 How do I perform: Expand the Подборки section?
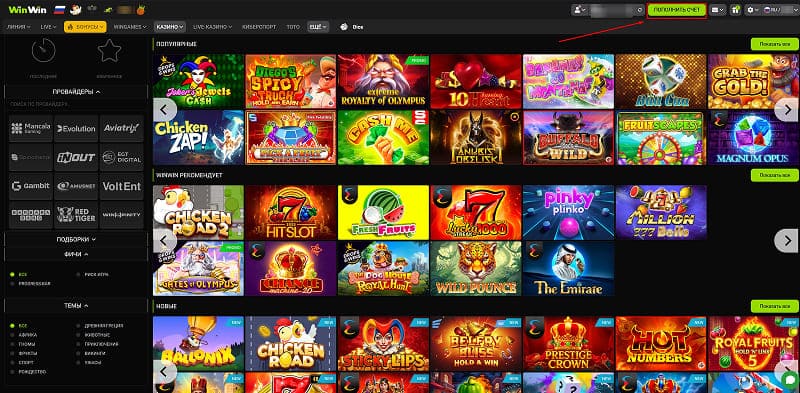76,239
